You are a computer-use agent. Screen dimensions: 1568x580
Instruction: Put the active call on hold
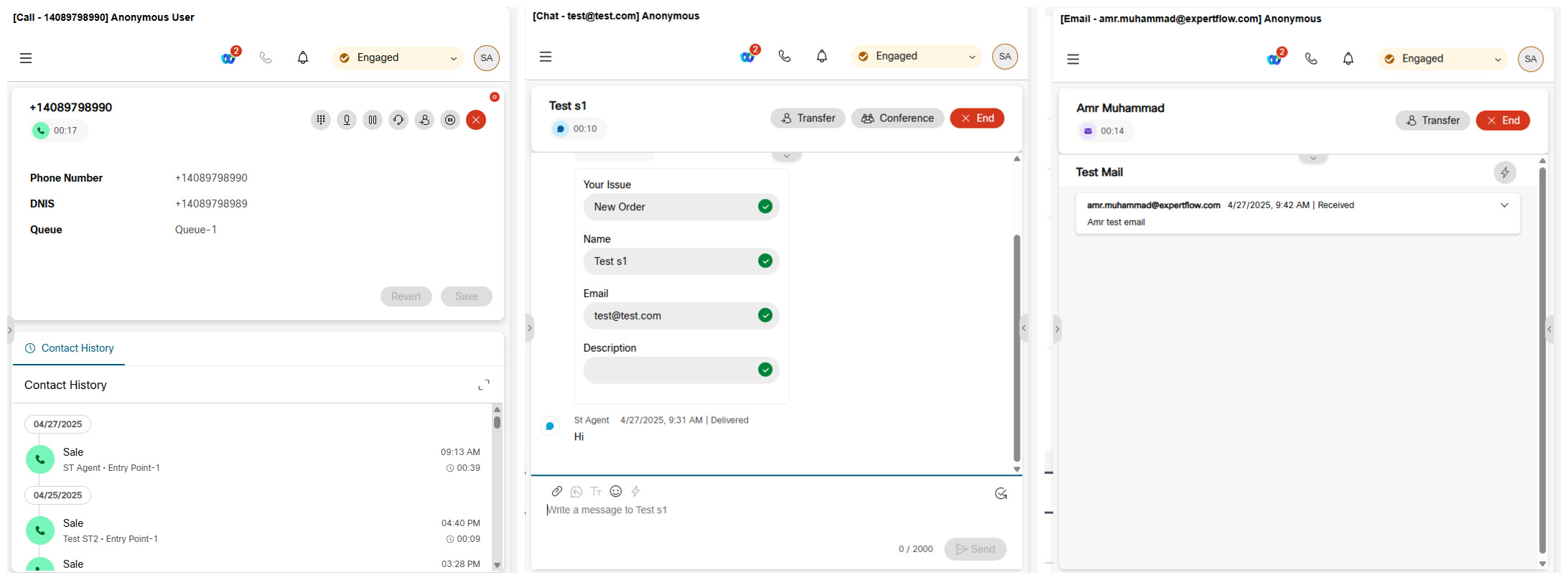pos(372,120)
